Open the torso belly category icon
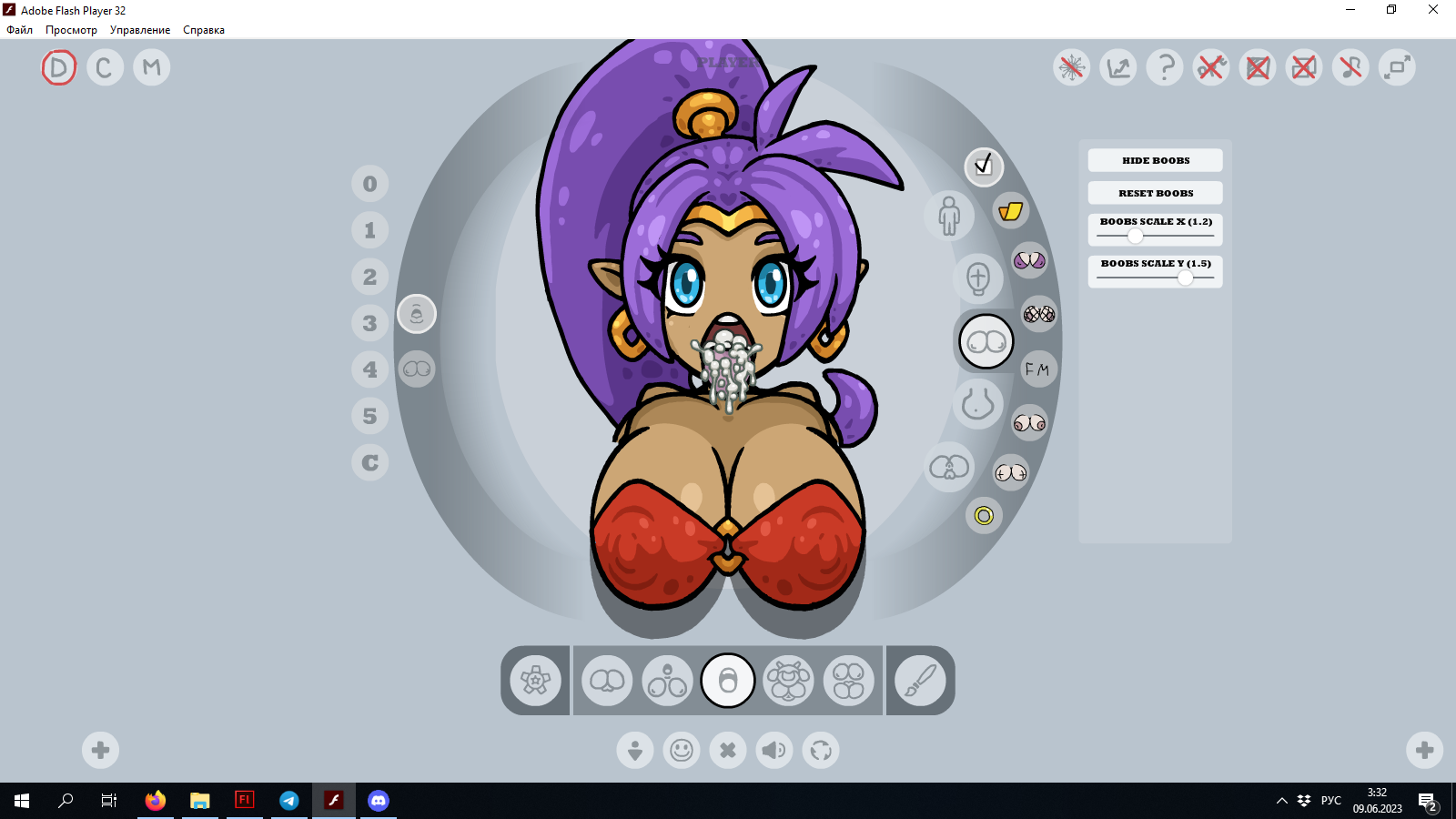 (978, 403)
